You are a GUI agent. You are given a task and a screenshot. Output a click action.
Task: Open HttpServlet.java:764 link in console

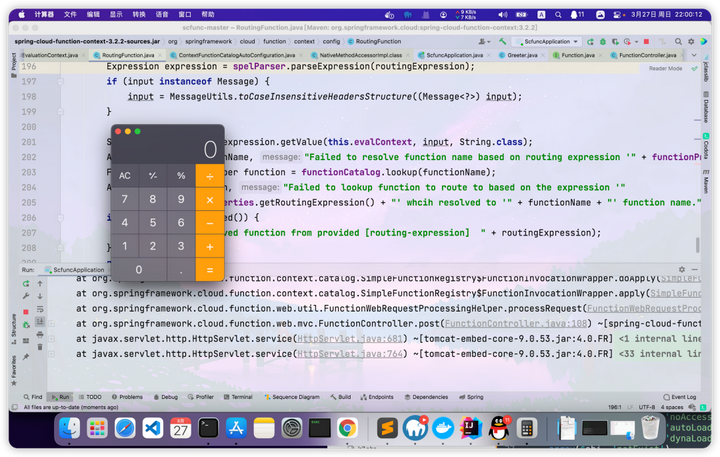[x=350, y=354]
